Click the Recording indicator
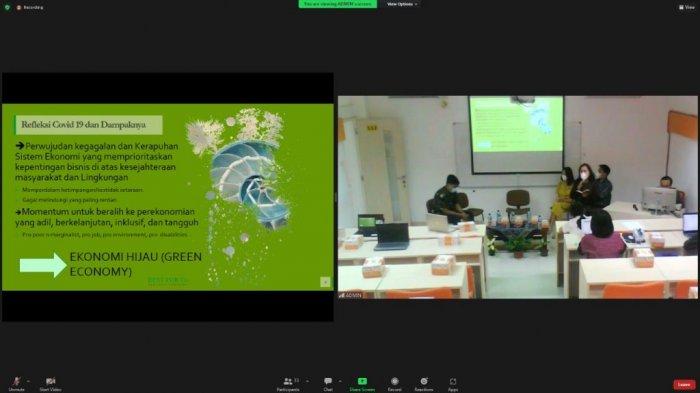 (30, 7)
